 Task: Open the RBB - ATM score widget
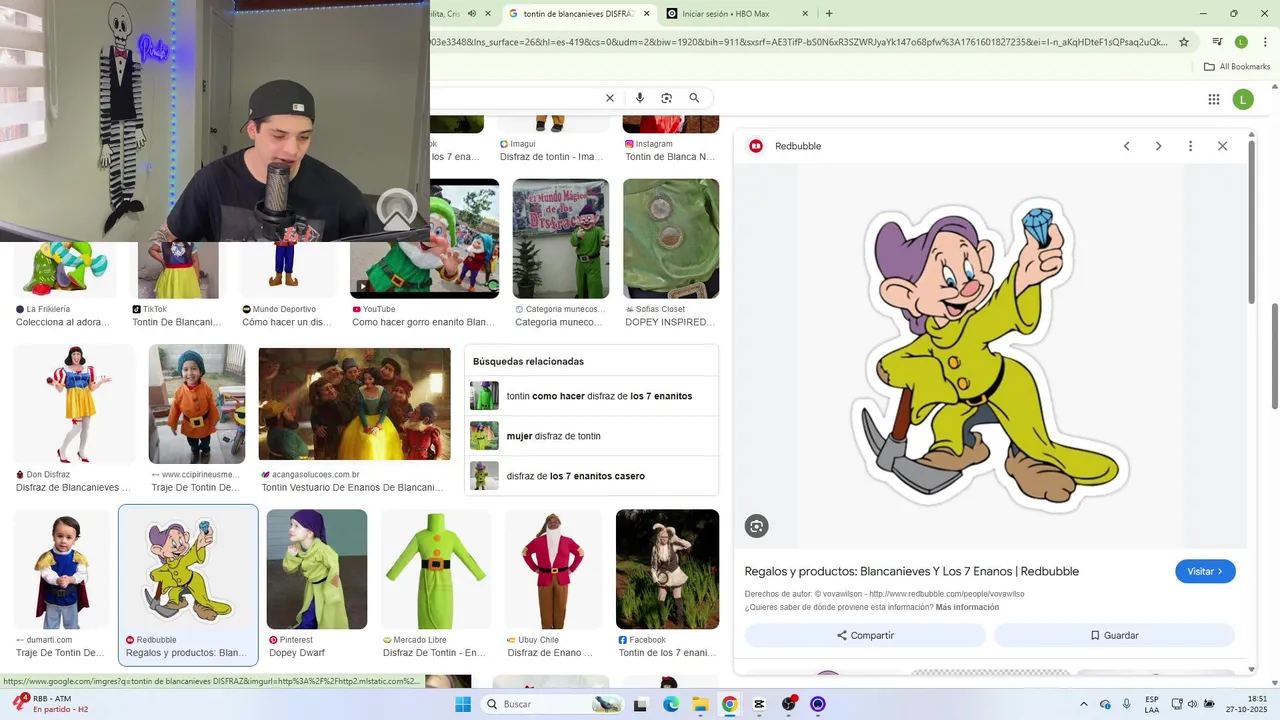click(x=50, y=704)
